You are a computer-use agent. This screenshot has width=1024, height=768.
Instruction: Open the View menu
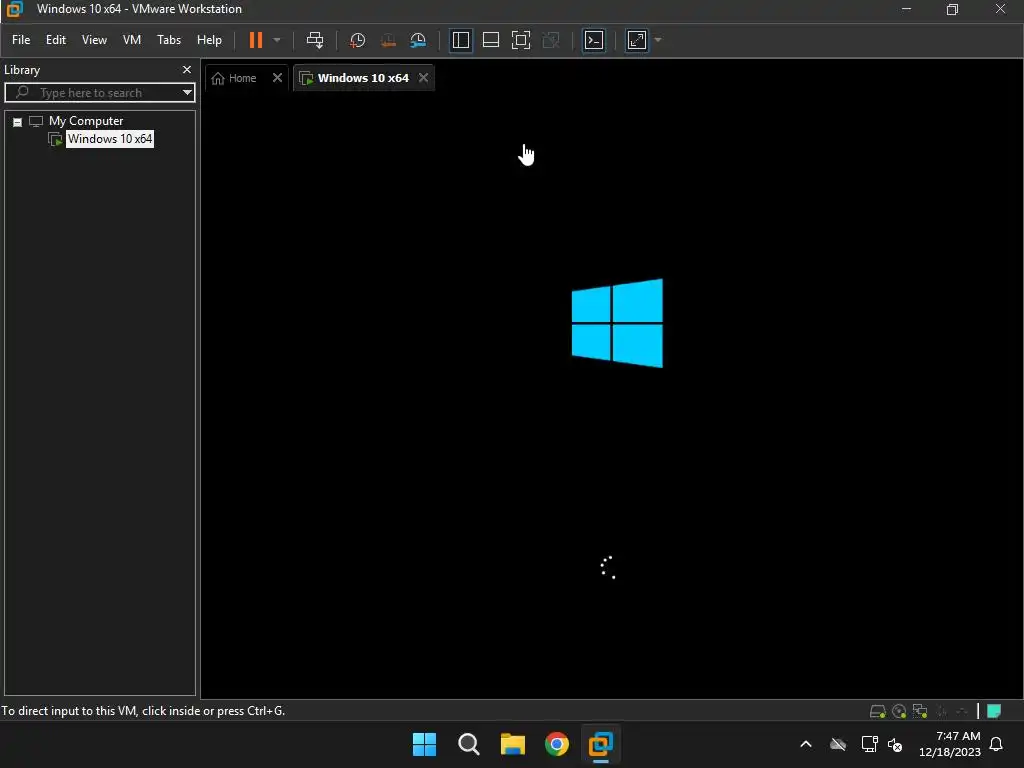94,40
